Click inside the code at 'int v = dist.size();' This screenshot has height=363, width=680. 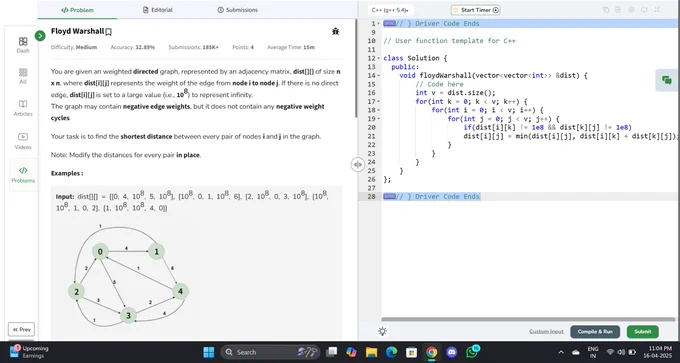click(455, 93)
